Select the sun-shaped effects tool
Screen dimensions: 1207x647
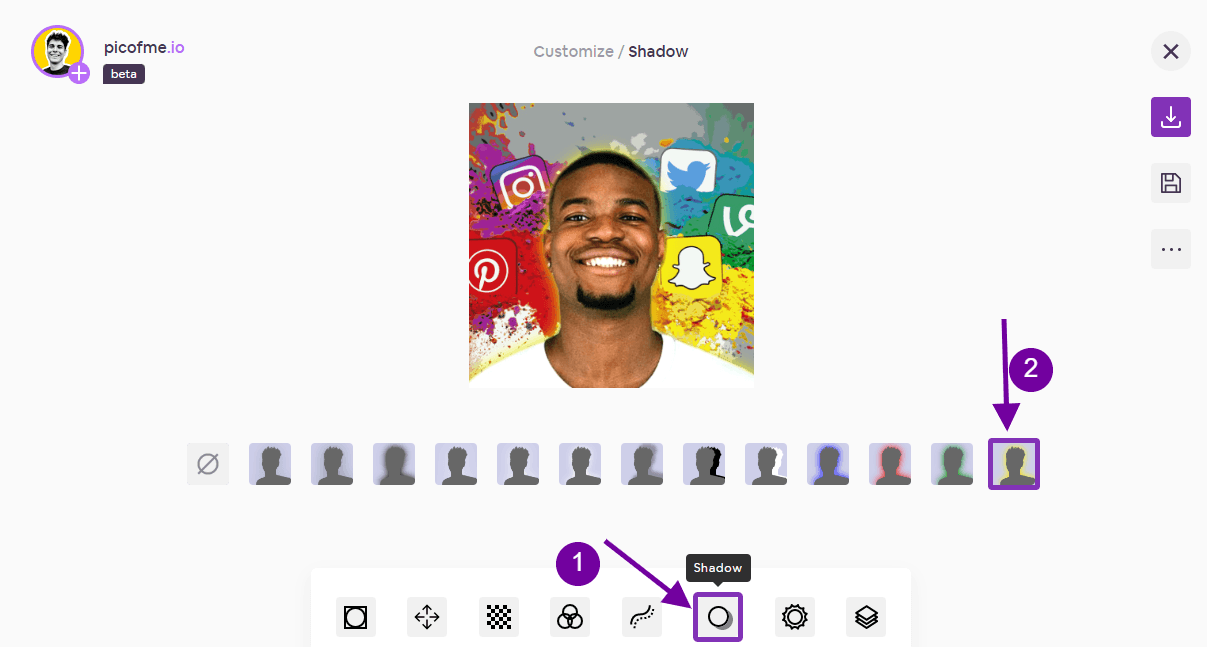point(794,617)
